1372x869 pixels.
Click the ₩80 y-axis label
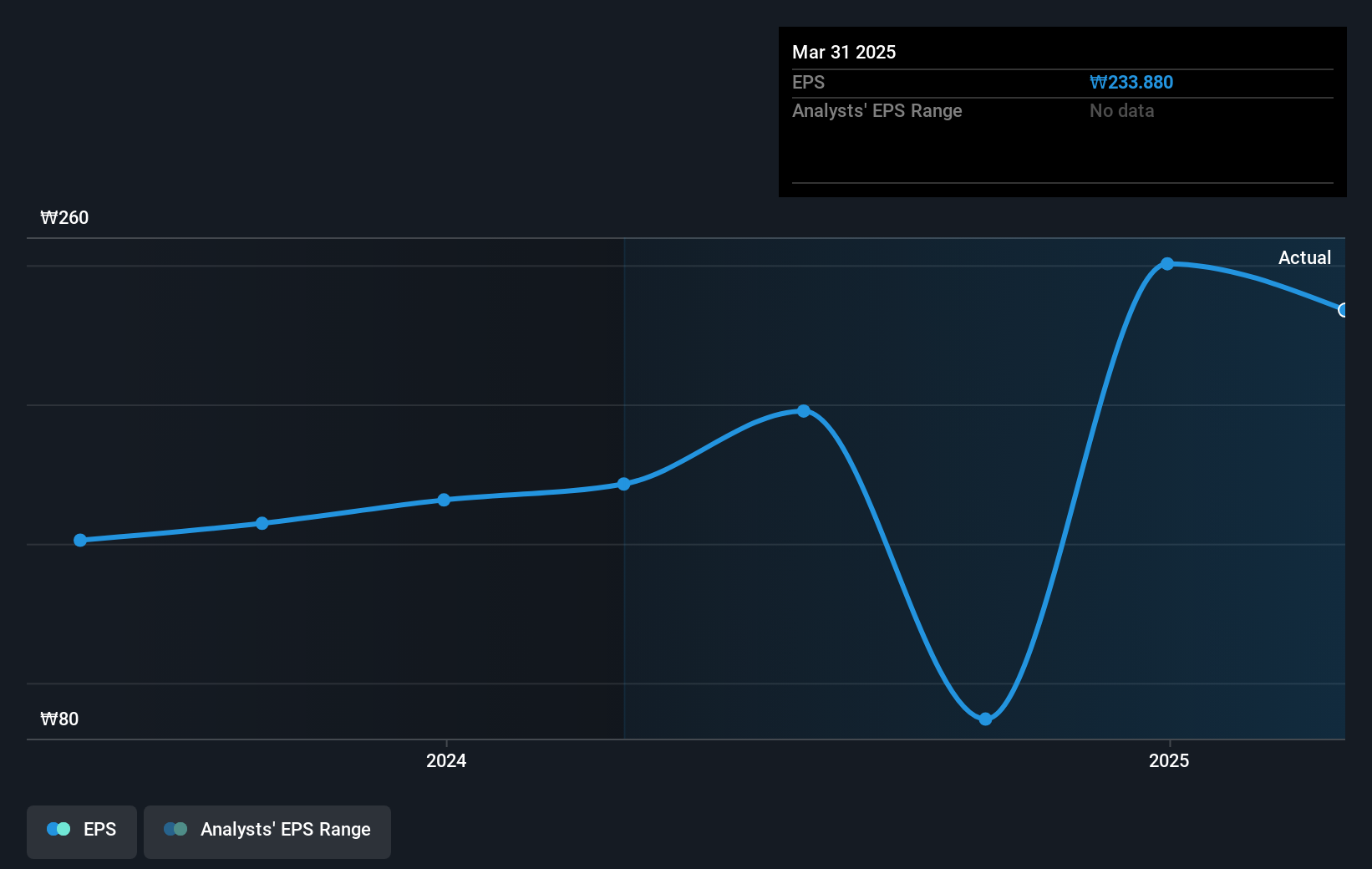[x=59, y=719]
